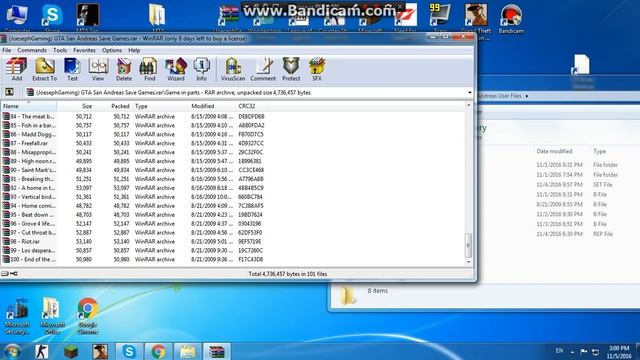Open the Favorites menu
This screenshot has width=640, height=360.
point(84,50)
